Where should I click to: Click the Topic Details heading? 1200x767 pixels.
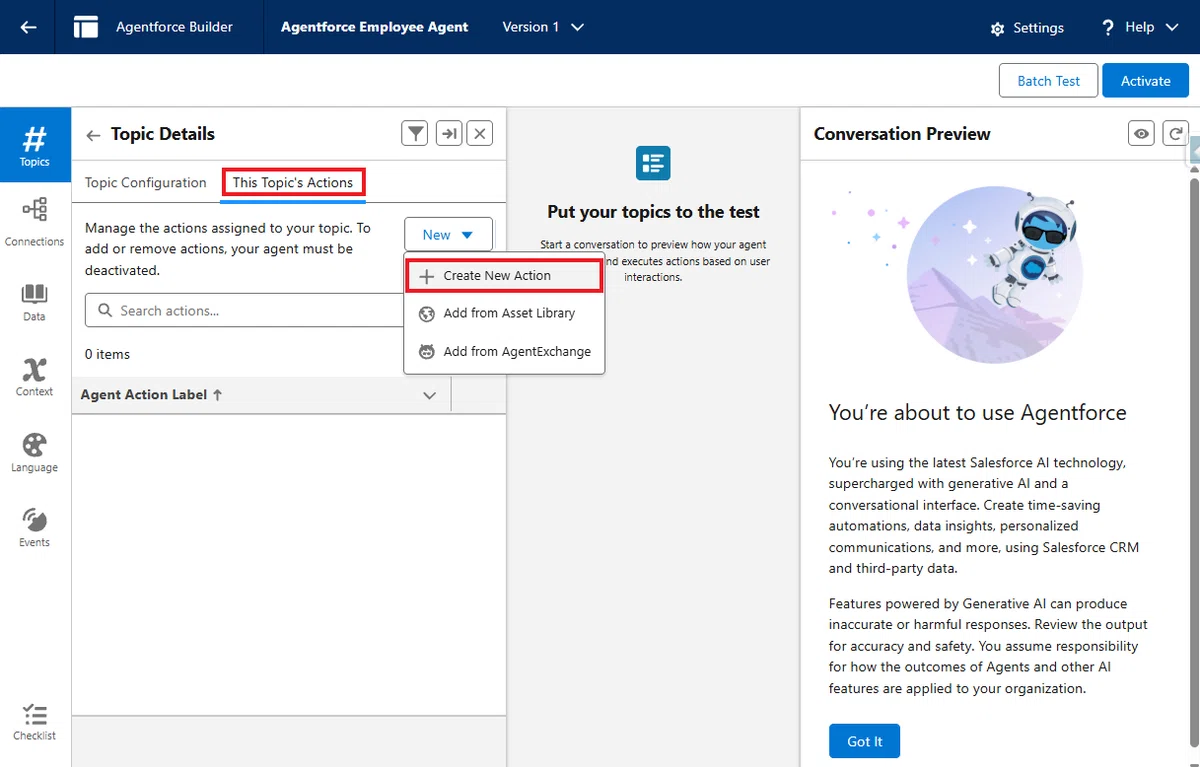[163, 134]
